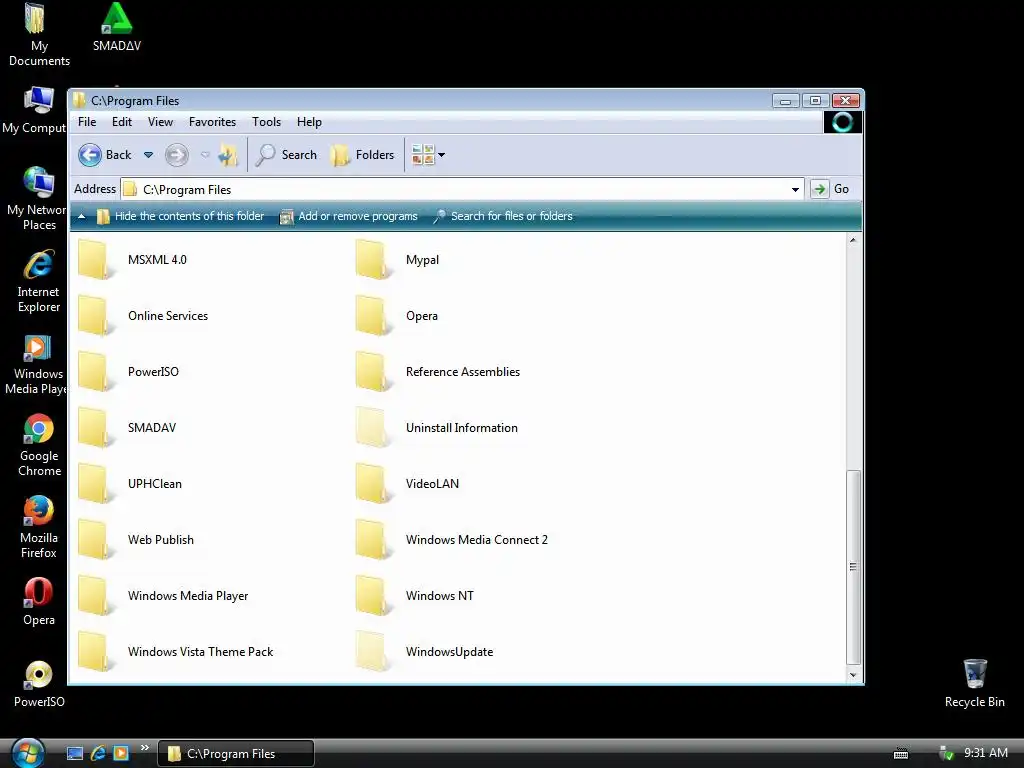The height and width of the screenshot is (768, 1024).
Task: Select the Recycle Bin desktop icon
Action: coord(974,683)
